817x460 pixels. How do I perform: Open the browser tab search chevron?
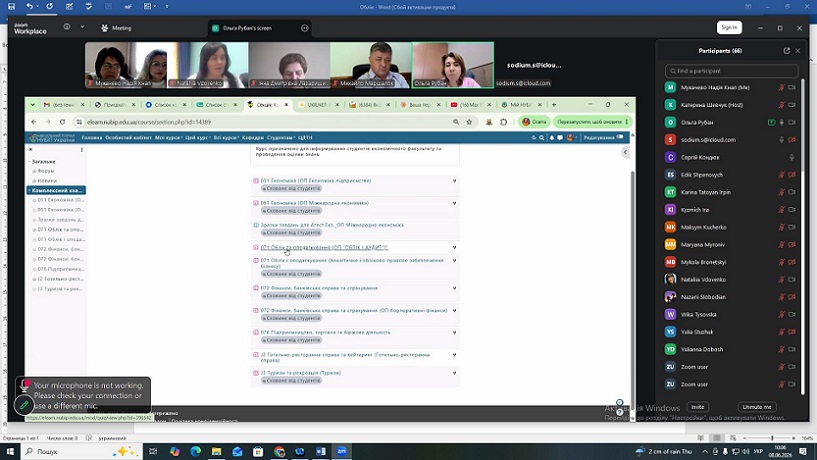coord(32,105)
